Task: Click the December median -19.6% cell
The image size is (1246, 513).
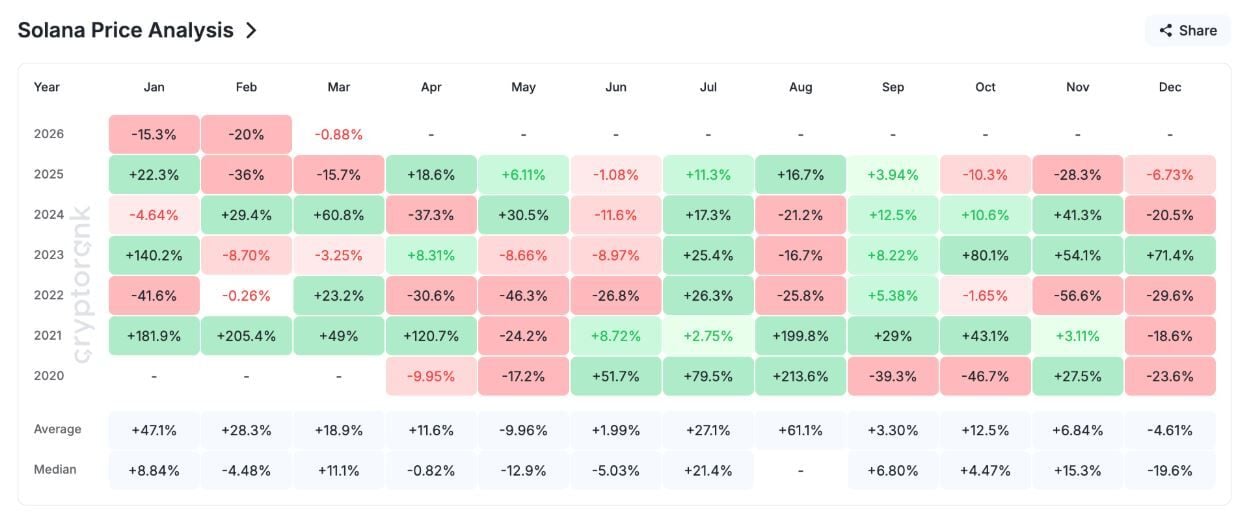Action: (1169, 470)
